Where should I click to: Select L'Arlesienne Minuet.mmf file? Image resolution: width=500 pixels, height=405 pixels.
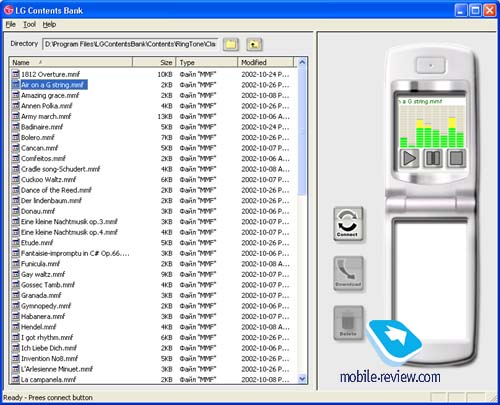[57, 369]
